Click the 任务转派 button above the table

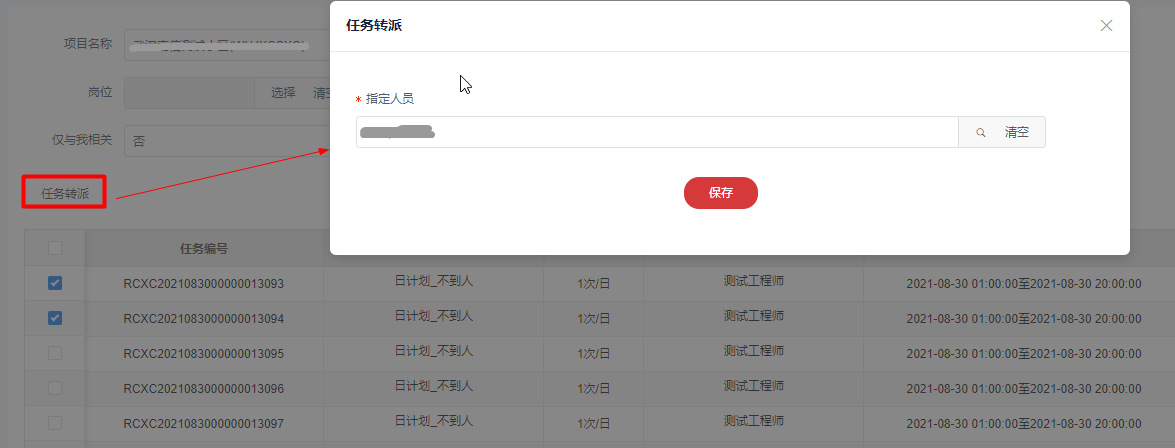pyautogui.click(x=65, y=193)
